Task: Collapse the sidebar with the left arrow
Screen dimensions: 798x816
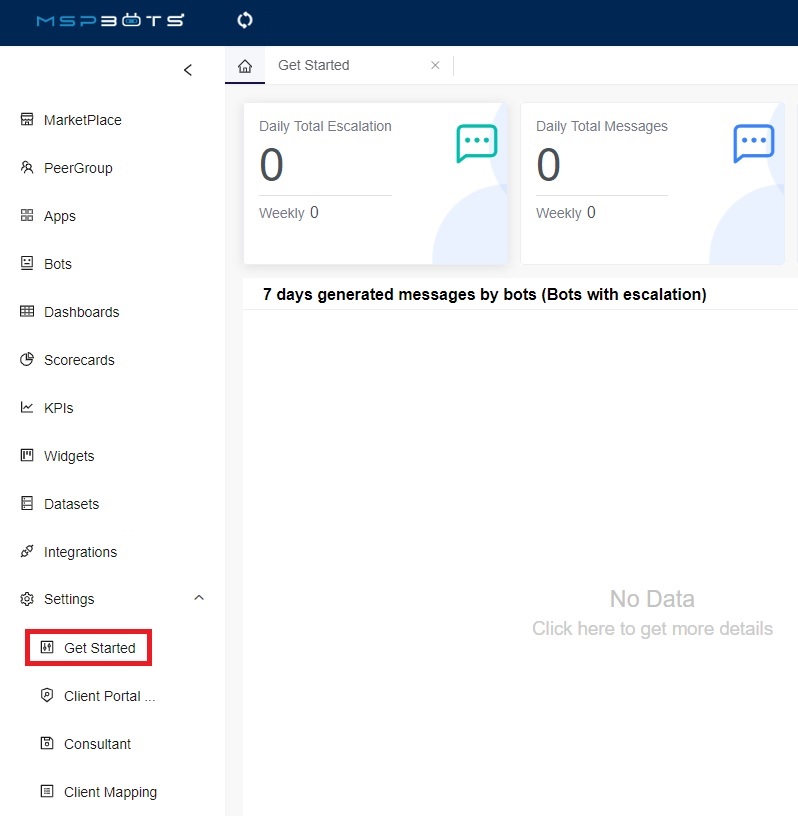Action: click(188, 70)
